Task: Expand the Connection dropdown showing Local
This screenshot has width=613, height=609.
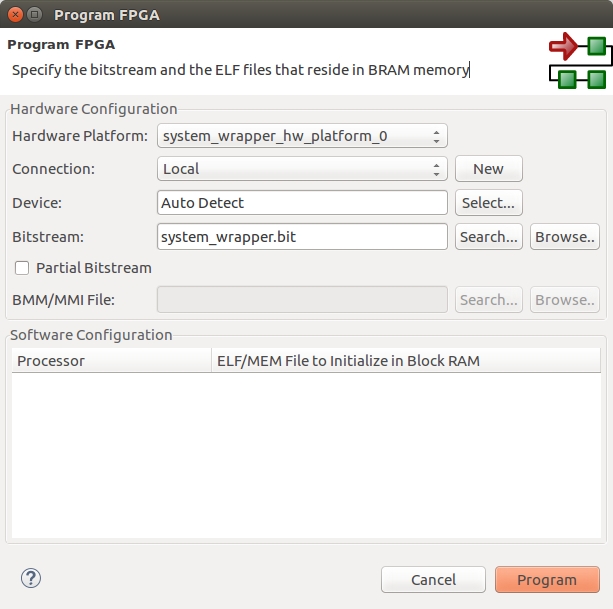Action: click(x=302, y=169)
